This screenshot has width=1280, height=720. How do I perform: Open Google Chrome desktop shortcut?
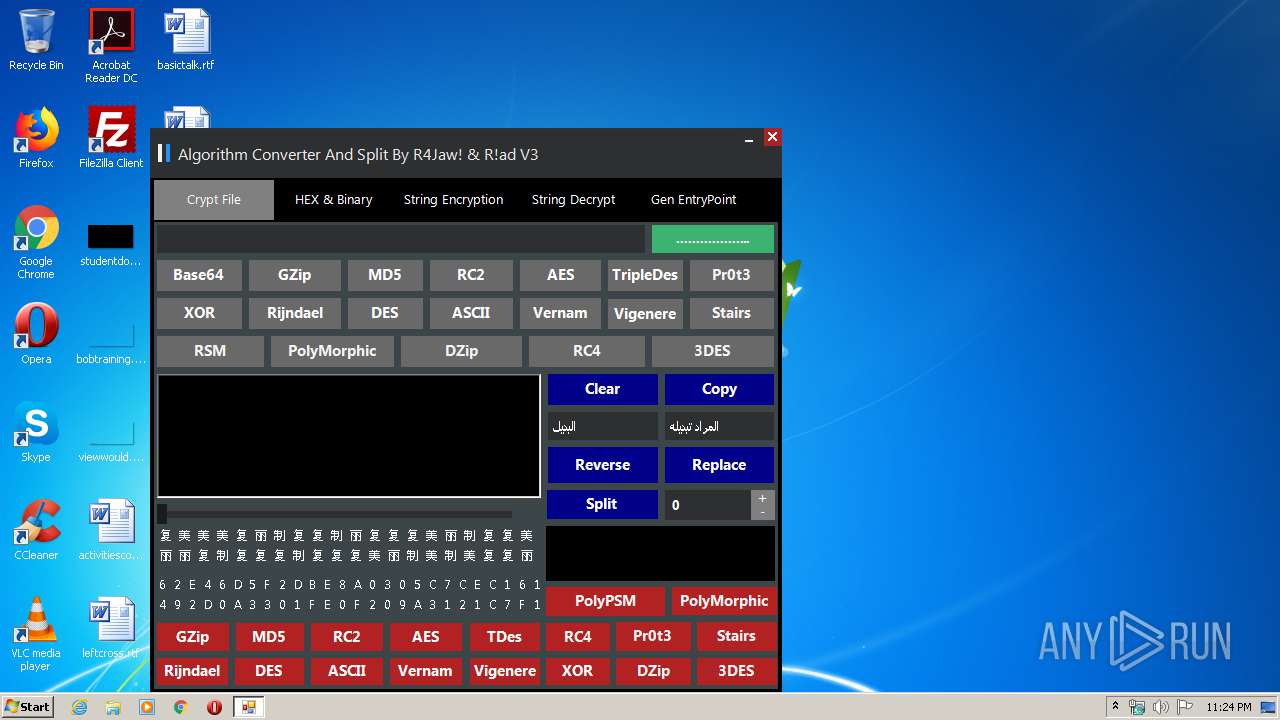(x=36, y=242)
